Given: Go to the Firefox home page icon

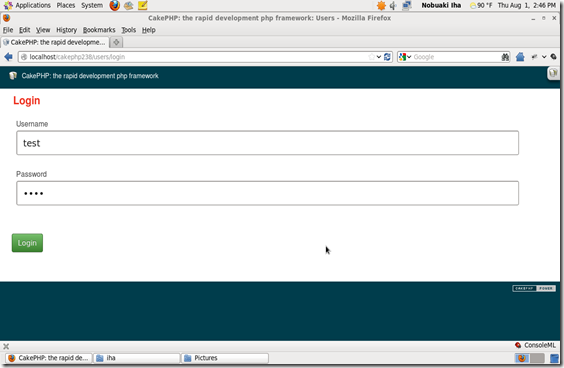Looking at the screenshot, I should (520, 57).
